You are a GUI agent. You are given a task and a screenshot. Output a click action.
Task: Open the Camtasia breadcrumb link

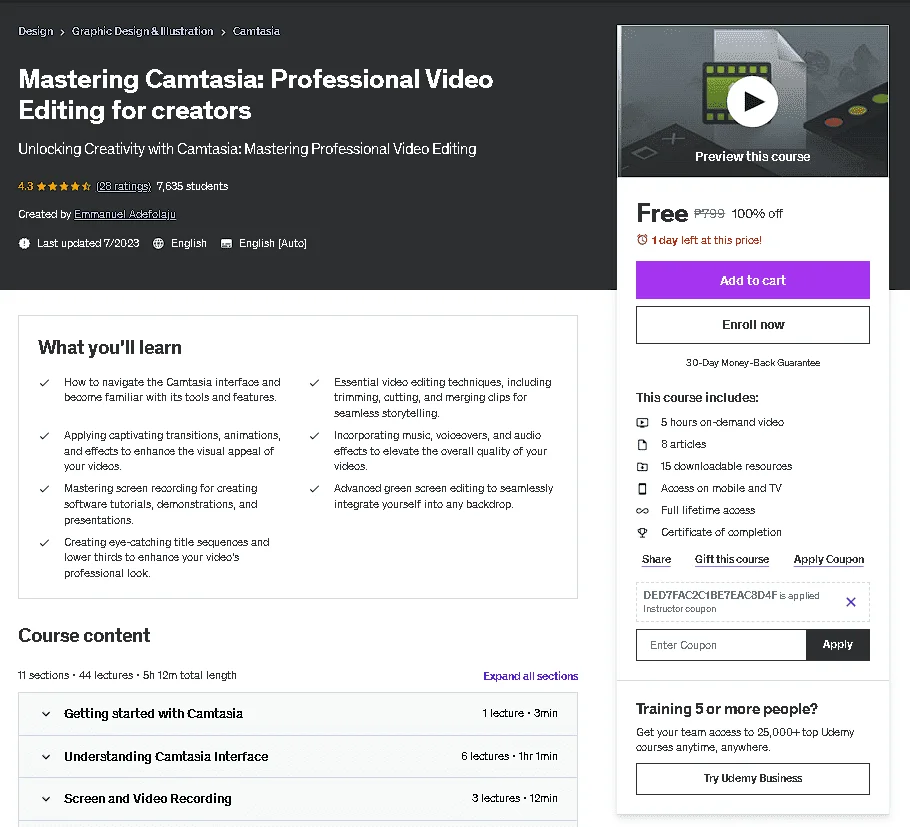click(256, 31)
